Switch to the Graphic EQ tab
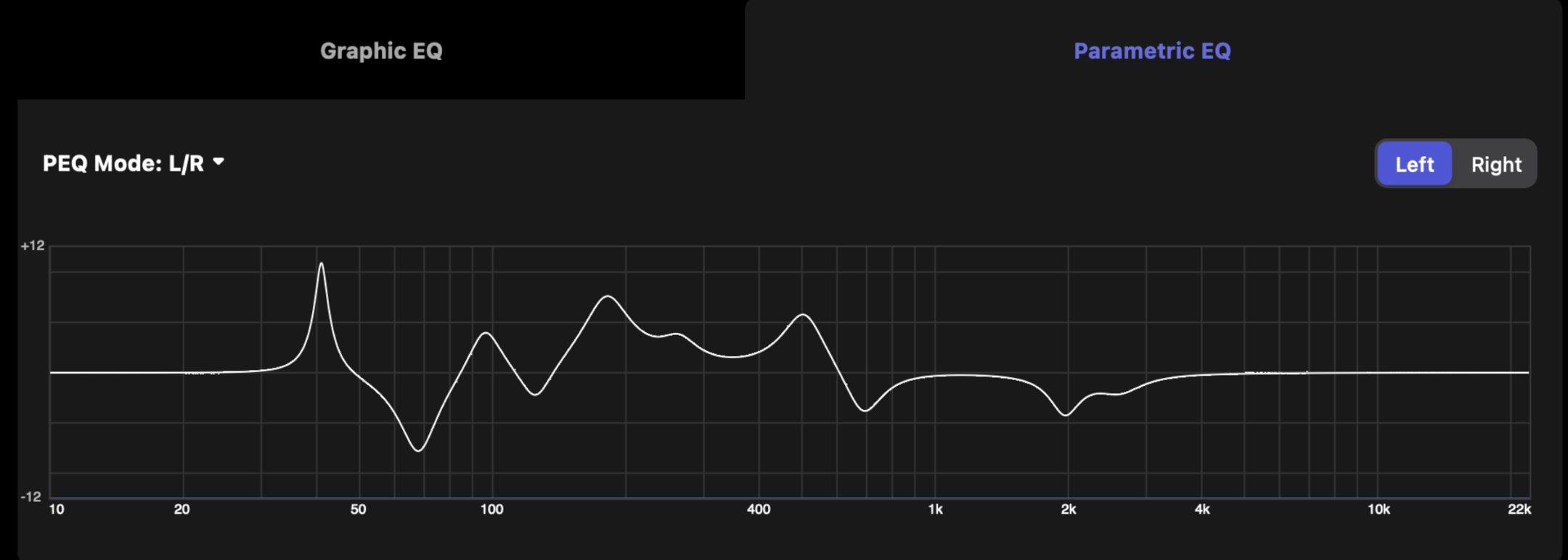 (x=381, y=51)
